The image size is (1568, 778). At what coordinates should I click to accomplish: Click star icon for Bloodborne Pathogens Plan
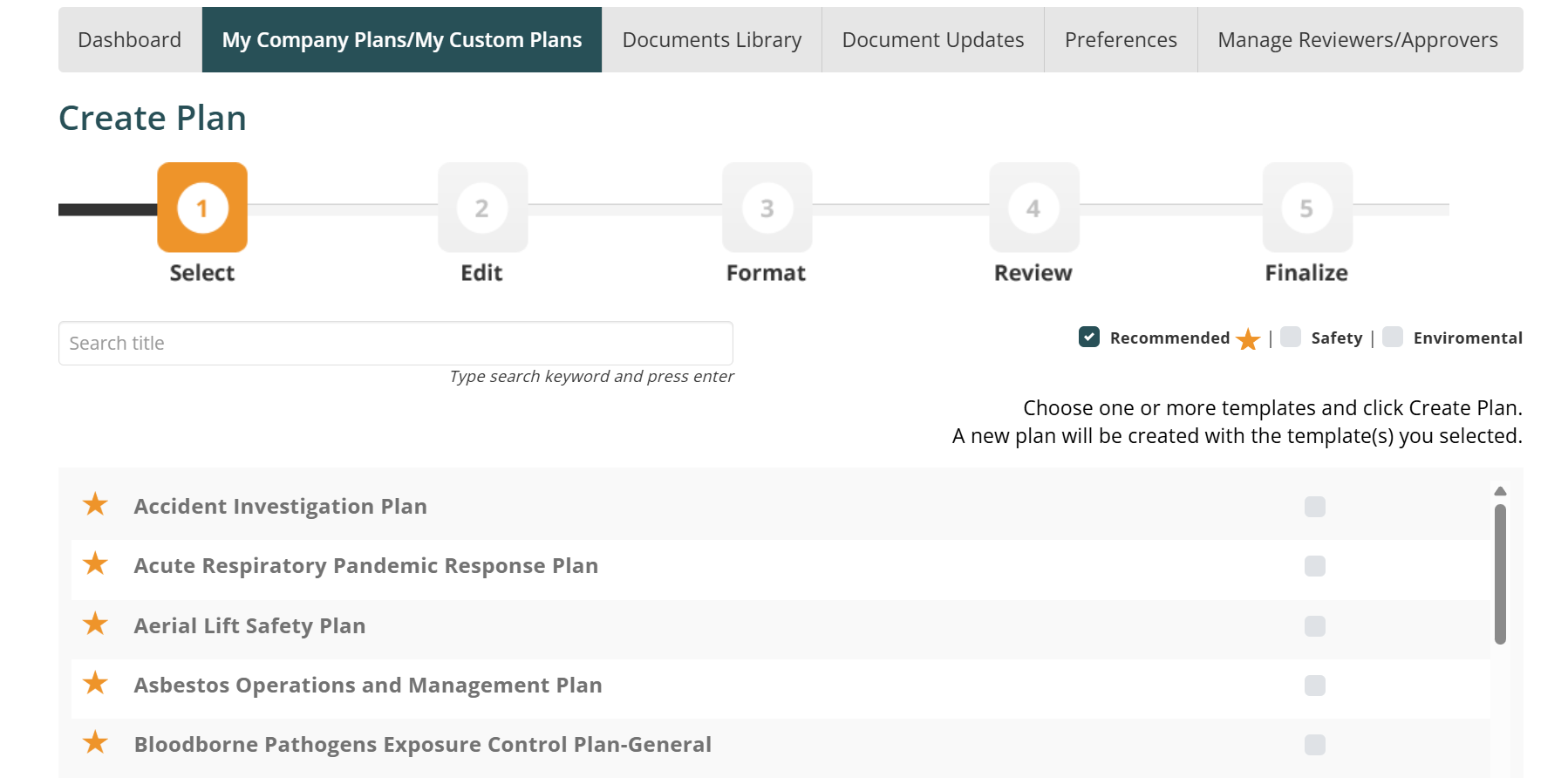click(x=95, y=742)
